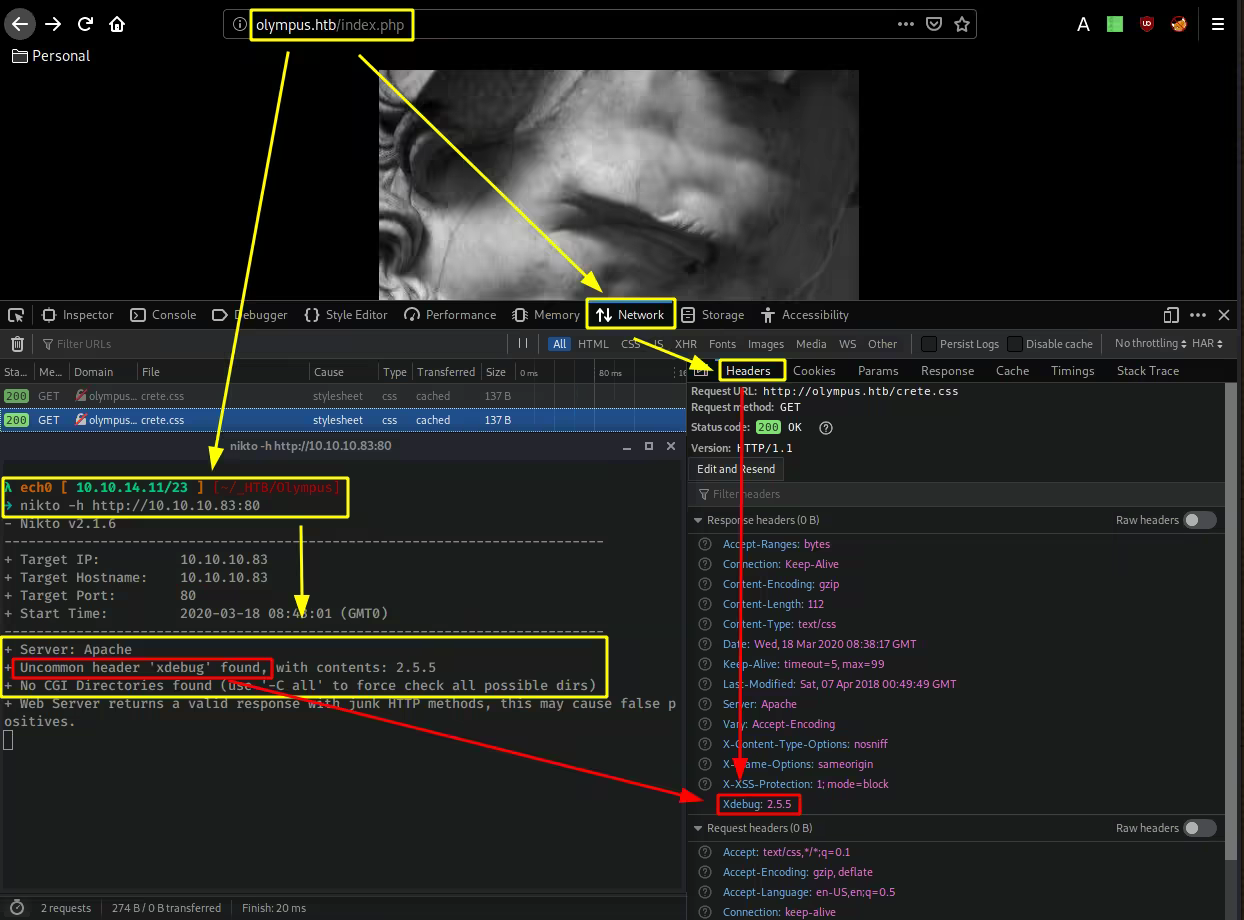Viewport: 1244px width, 920px height.
Task: Enable the Persist Logs checkbox
Action: tap(929, 344)
